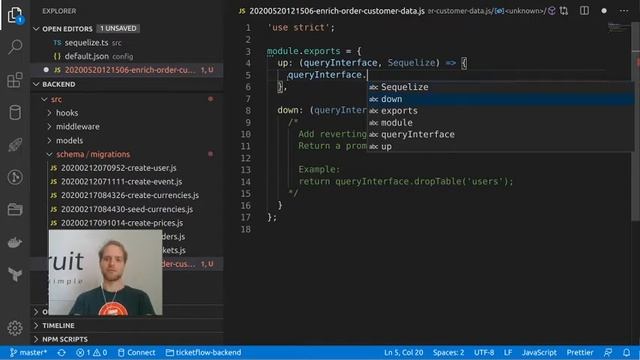Open the project folders icon view
This screenshot has width=640, height=360.
15,209
